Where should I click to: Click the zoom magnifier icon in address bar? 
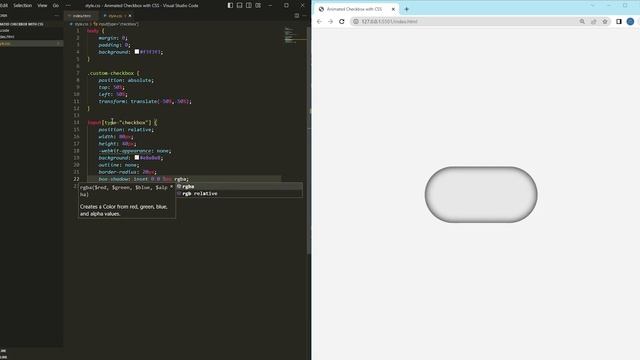click(582, 22)
